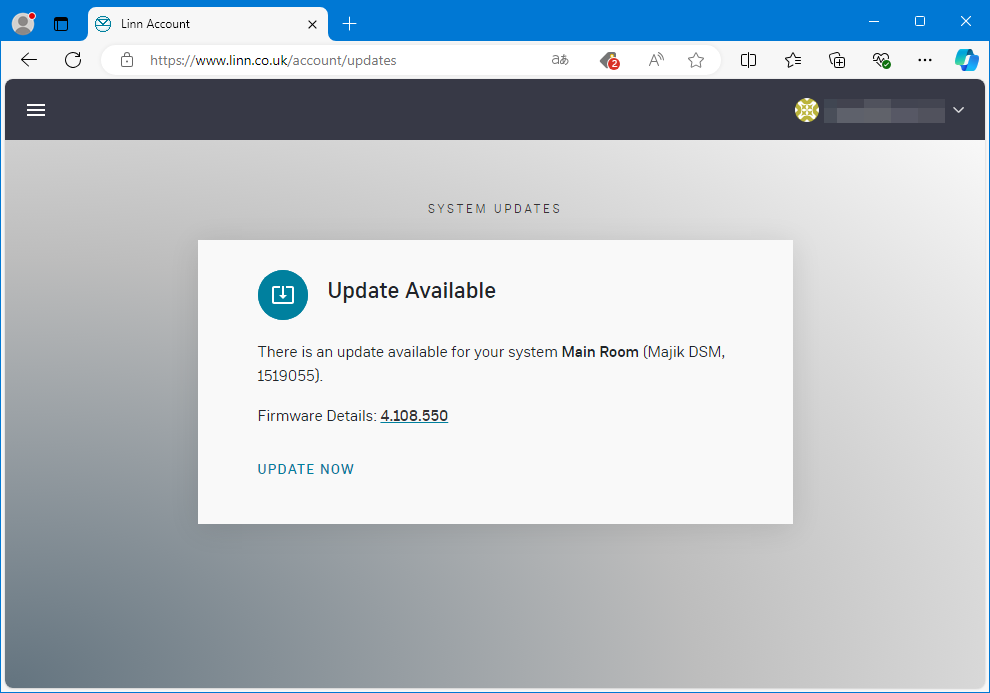990x693 pixels.
Task: View site information lock icon
Action: tap(127, 60)
